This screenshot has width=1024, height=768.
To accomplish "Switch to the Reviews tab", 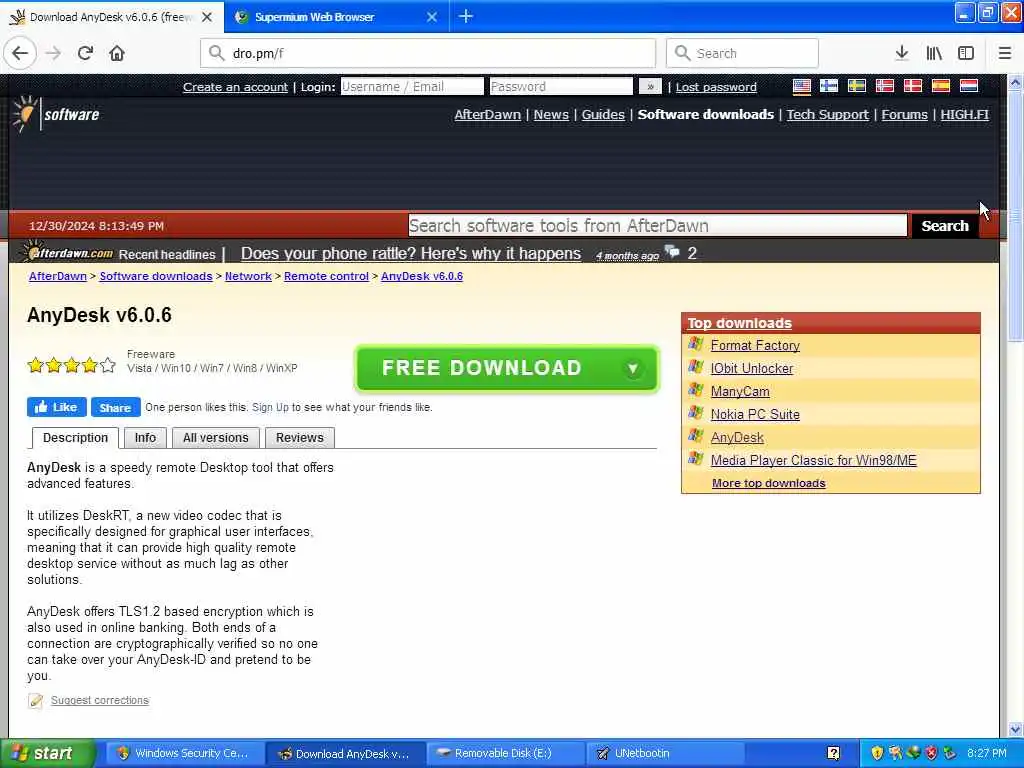I will pyautogui.click(x=300, y=438).
